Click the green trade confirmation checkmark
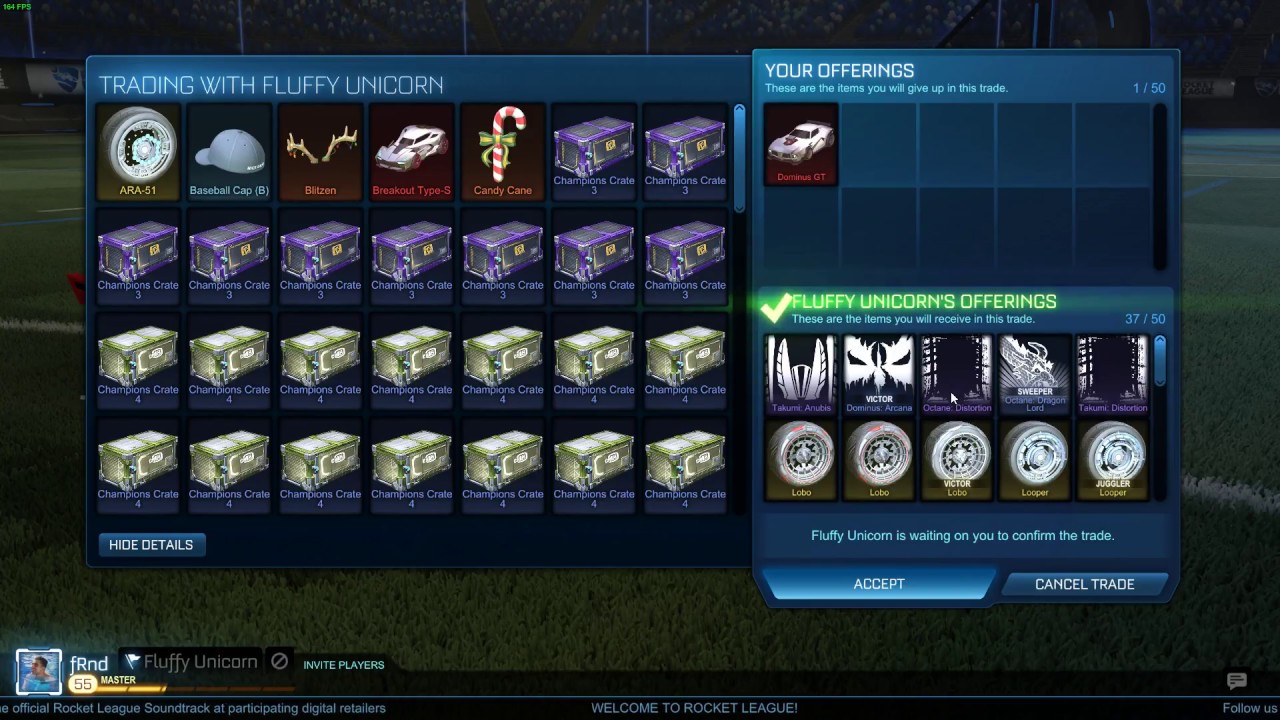Screen dimensions: 1280x720 775,308
